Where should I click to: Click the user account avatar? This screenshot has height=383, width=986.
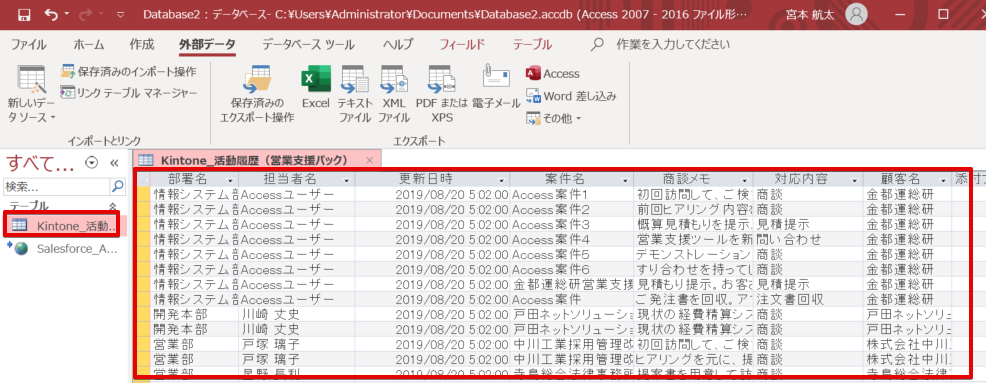pyautogui.click(x=856, y=15)
